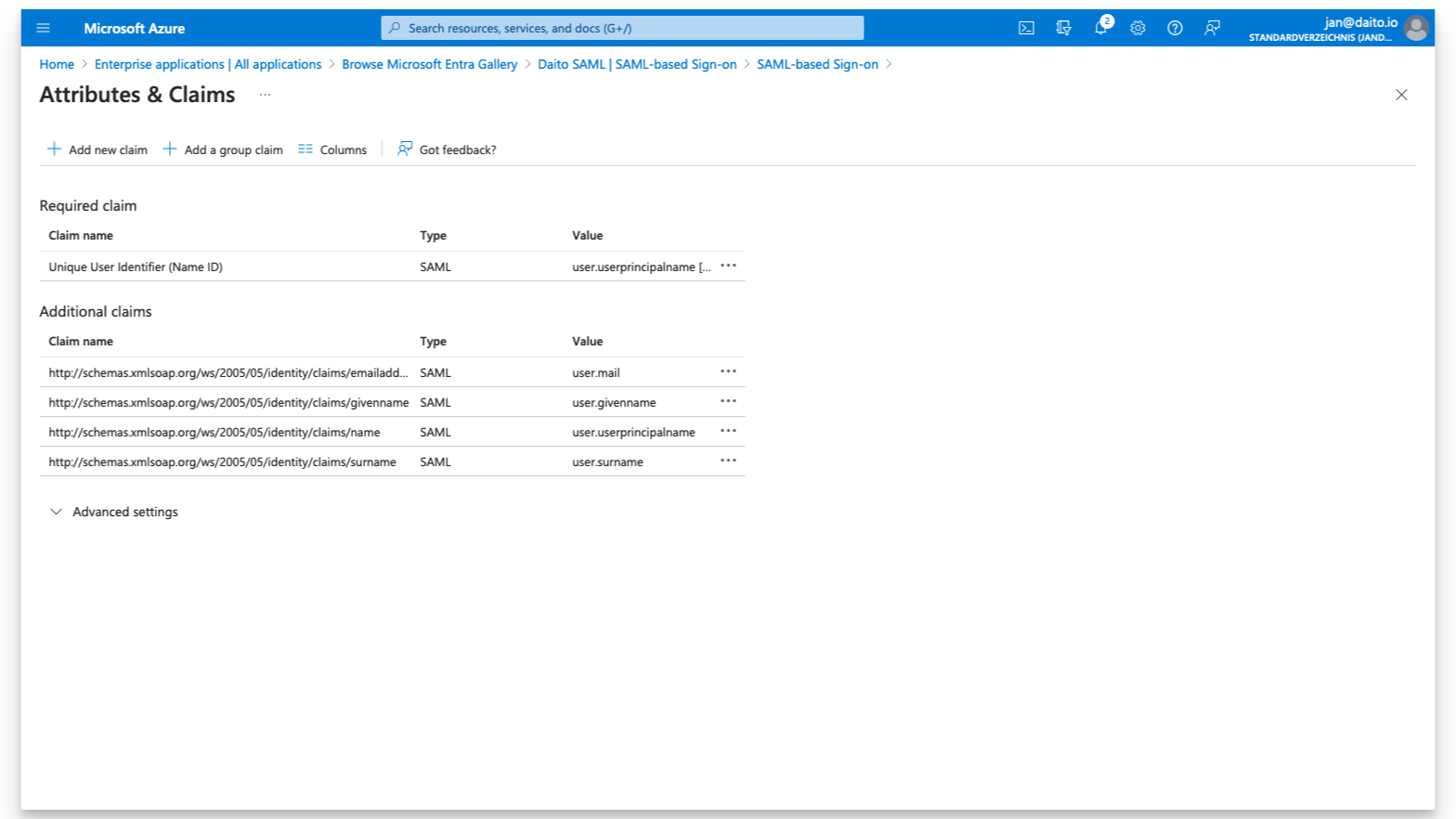Open Daito SAML | SAML-based Sign-on breadcrumb

[x=637, y=64]
